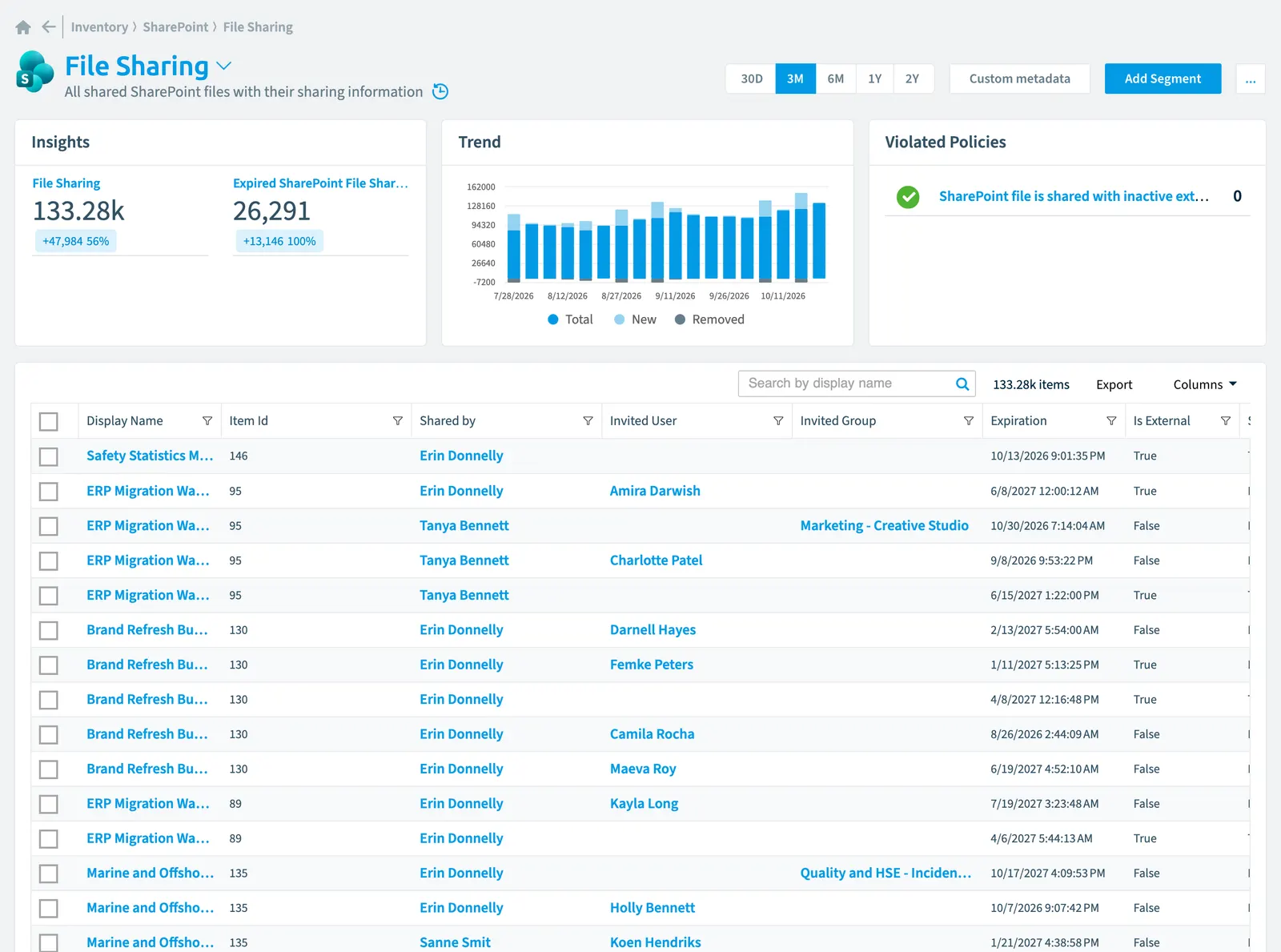This screenshot has width=1281, height=952.
Task: Toggle the New series in legend
Action: pos(635,319)
